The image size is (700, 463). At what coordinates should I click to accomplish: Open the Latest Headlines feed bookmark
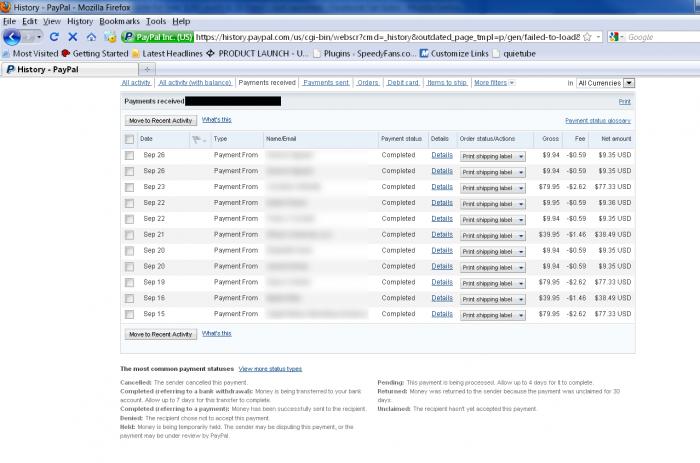167,54
